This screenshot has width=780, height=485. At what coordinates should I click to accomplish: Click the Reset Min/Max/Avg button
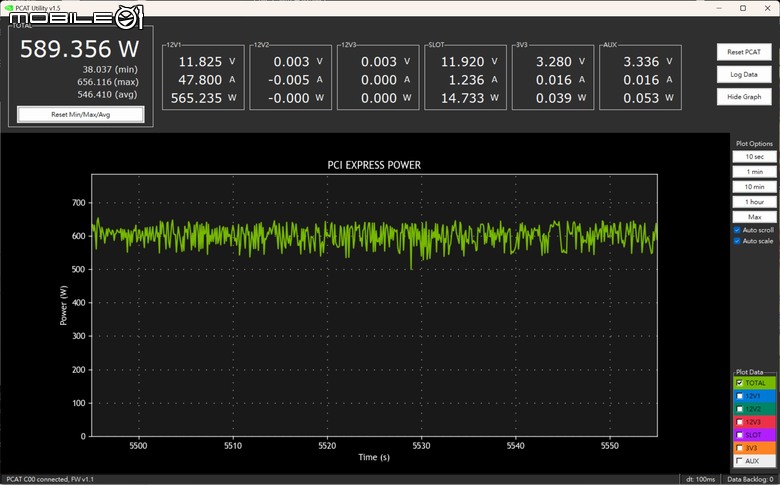pos(81,114)
